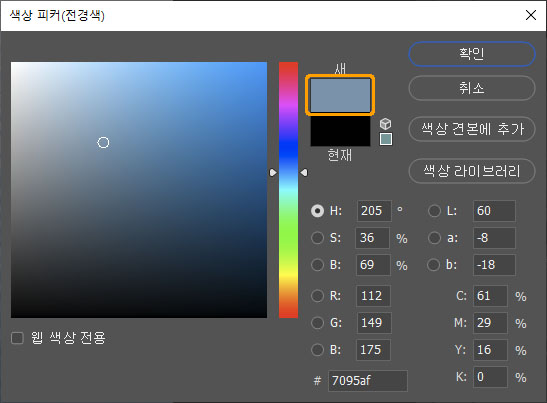The width and height of the screenshot is (547, 403).
Task: Click the dialog title 색상 피커(전경색)
Action: tap(57, 15)
